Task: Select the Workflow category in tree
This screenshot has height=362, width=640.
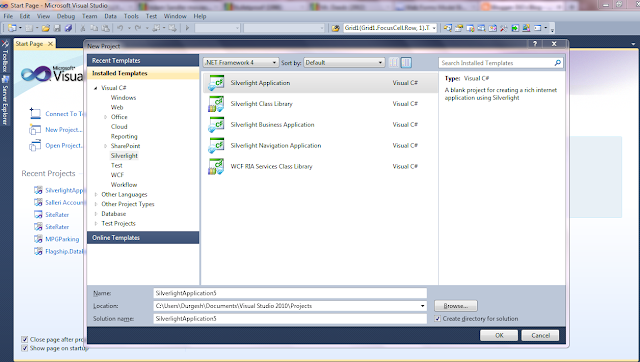Action: (124, 185)
